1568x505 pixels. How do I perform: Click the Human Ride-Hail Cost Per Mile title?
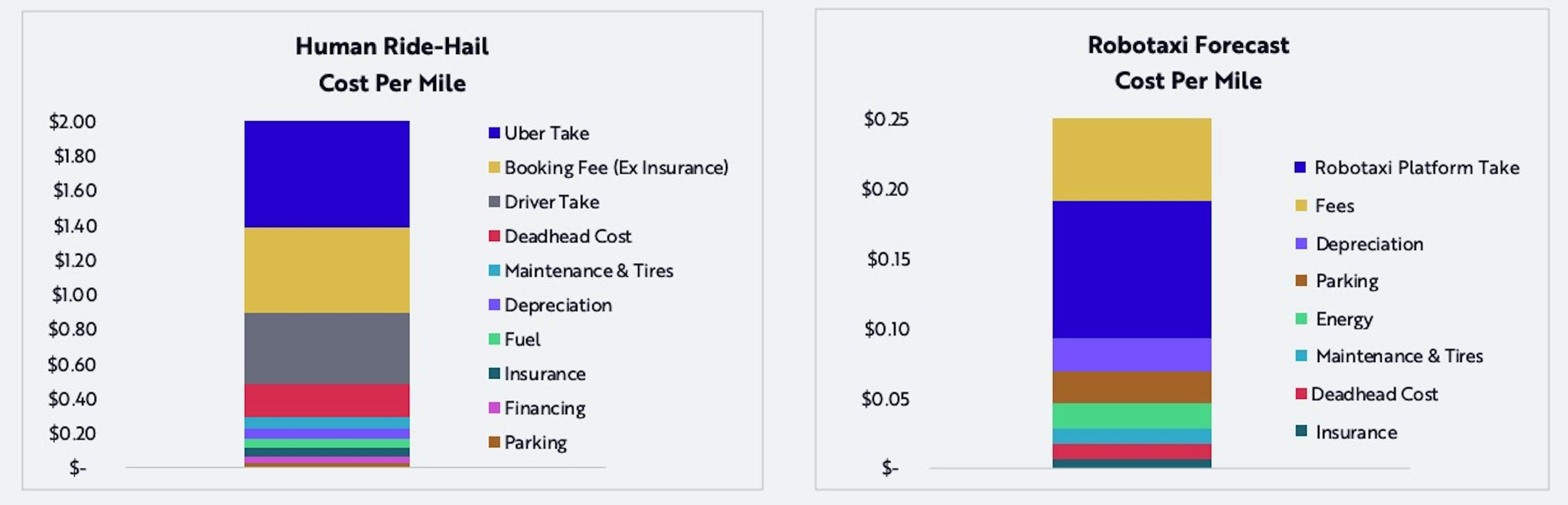392,65
